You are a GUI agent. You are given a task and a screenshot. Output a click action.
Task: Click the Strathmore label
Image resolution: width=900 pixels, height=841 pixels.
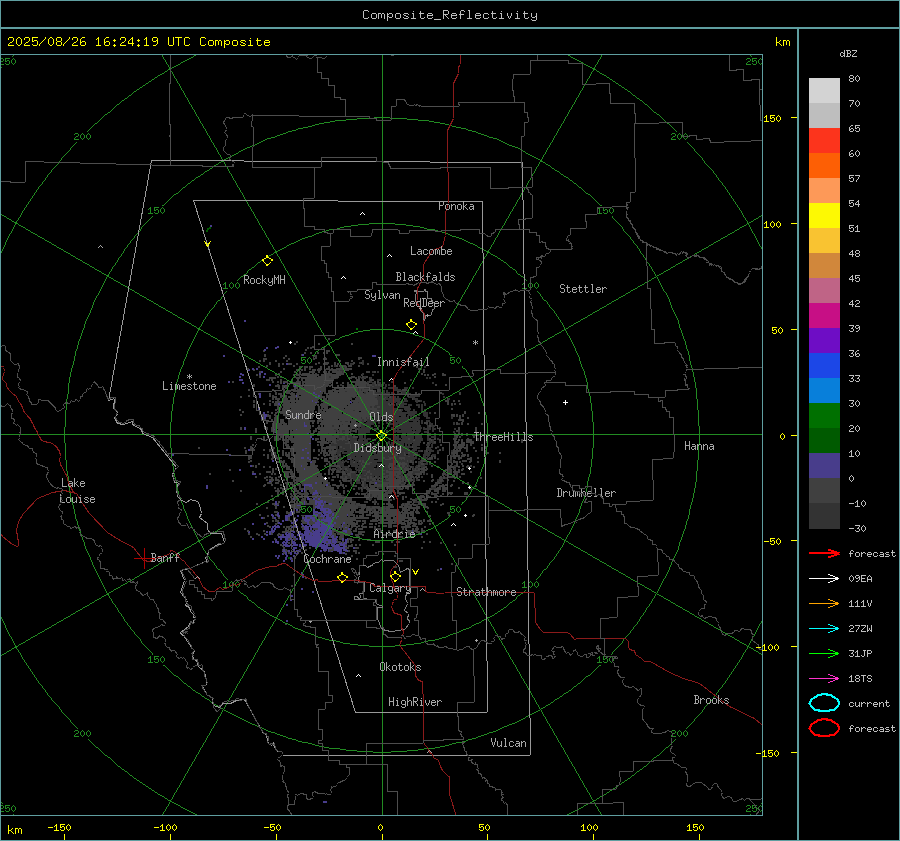pyautogui.click(x=486, y=592)
